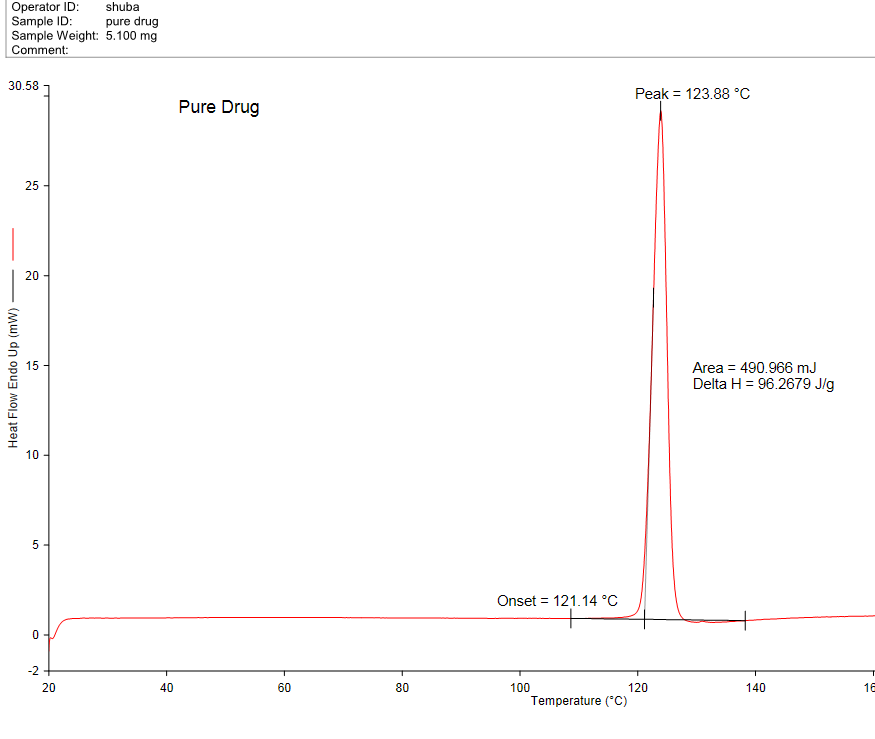
Task: Click the Operator ID value "shuba"
Action: [122, 7]
